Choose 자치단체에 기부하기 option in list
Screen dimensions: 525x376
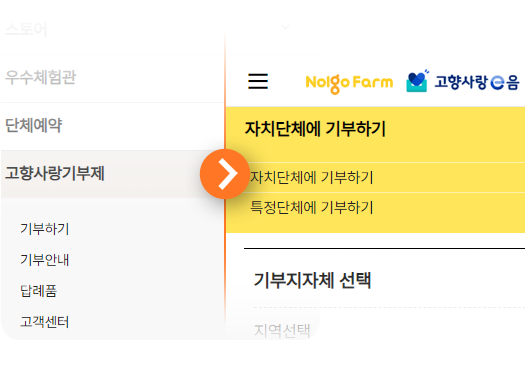click(311, 177)
